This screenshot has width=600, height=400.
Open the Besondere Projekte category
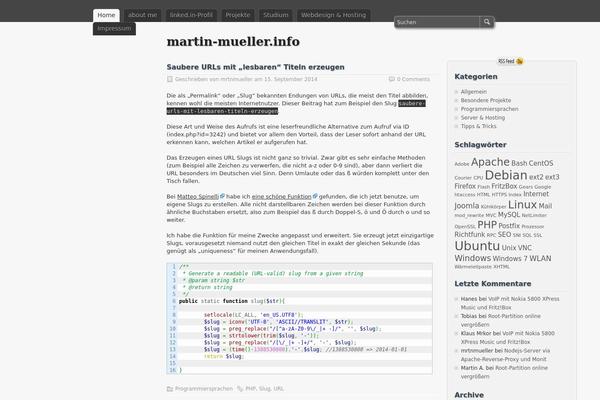click(x=486, y=100)
